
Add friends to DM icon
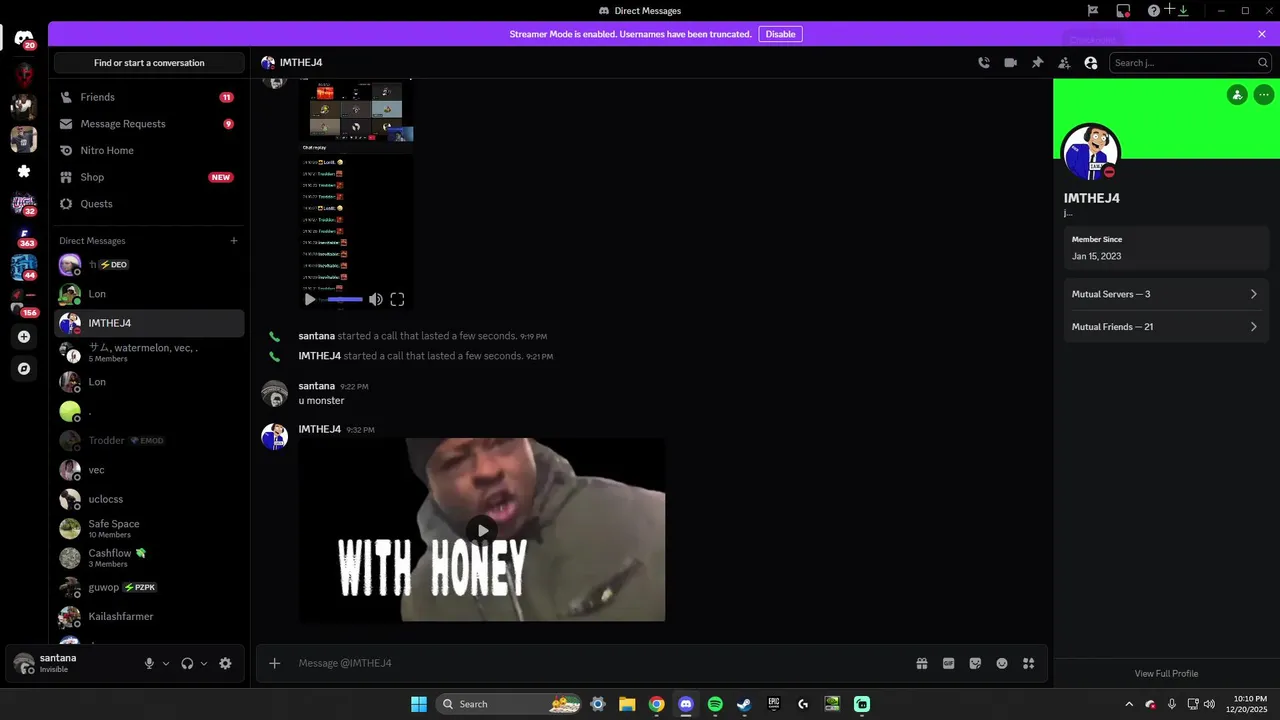1064,63
